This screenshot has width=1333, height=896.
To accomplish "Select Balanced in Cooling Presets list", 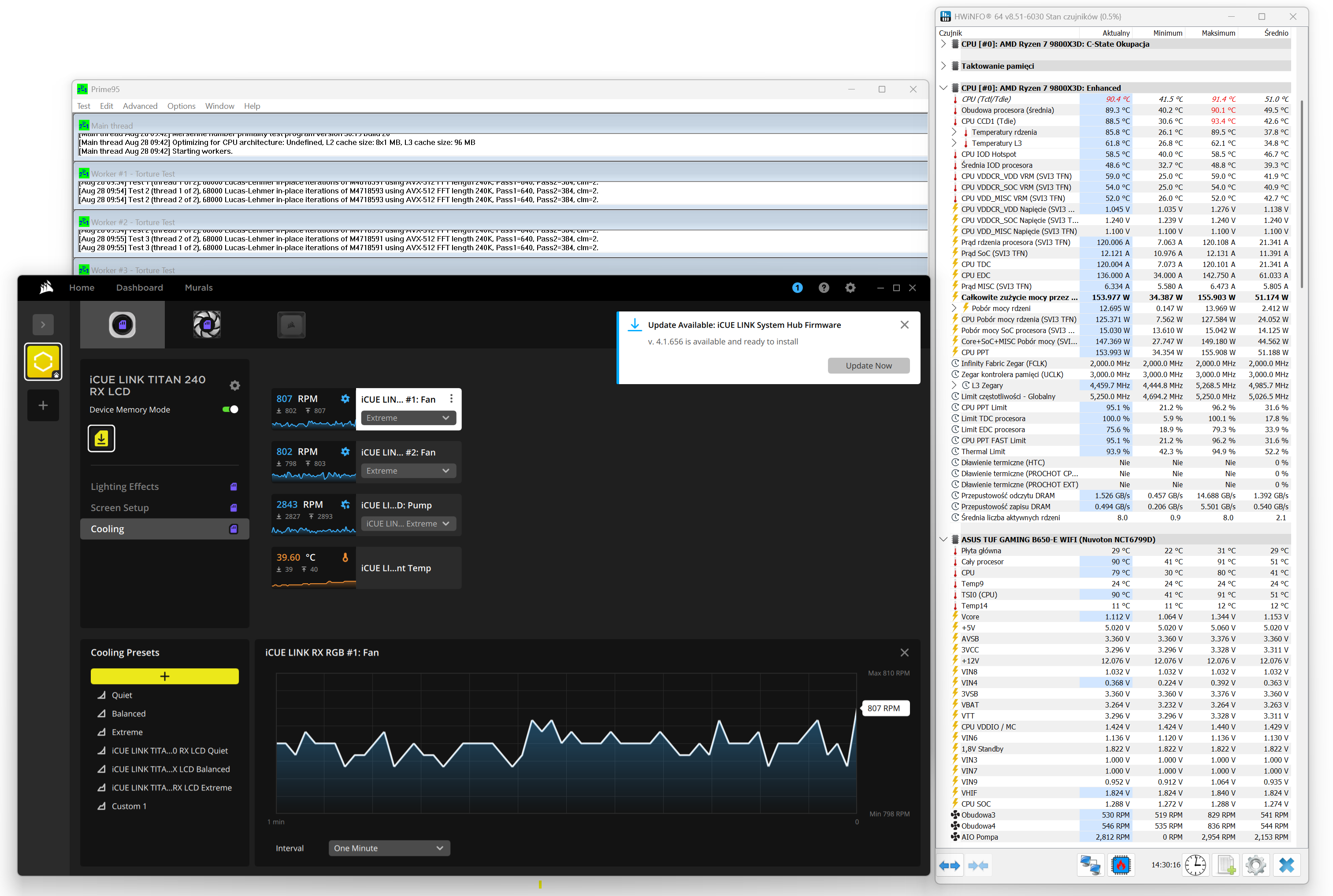I will pyautogui.click(x=129, y=713).
